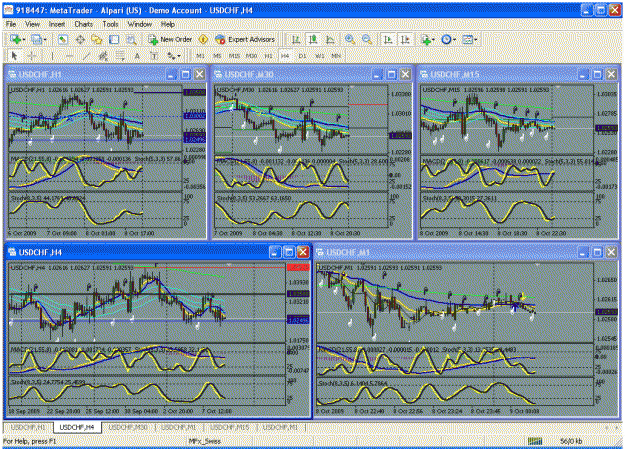
Task: Switch to the USDCHF,M15 bottom tab
Action: pos(230,427)
